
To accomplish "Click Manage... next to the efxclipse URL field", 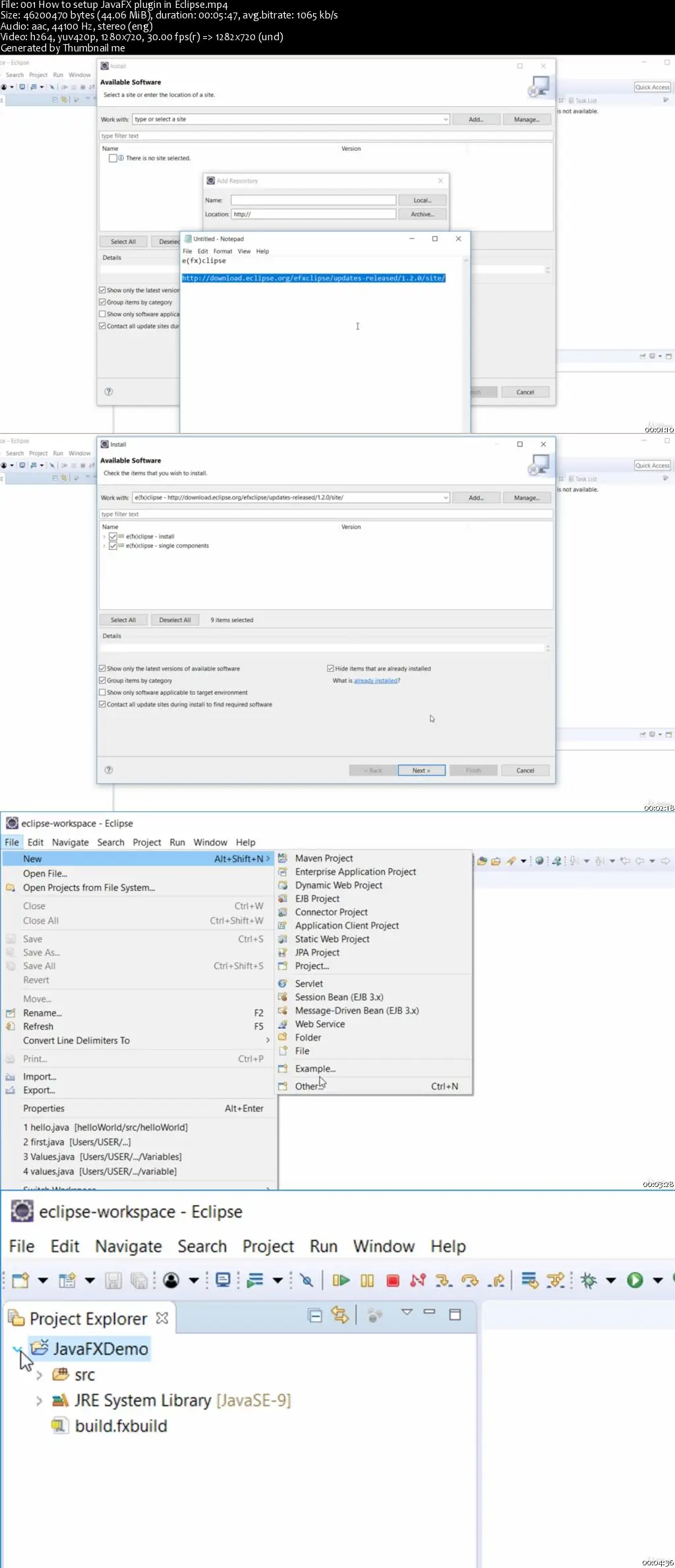I will coord(527,498).
